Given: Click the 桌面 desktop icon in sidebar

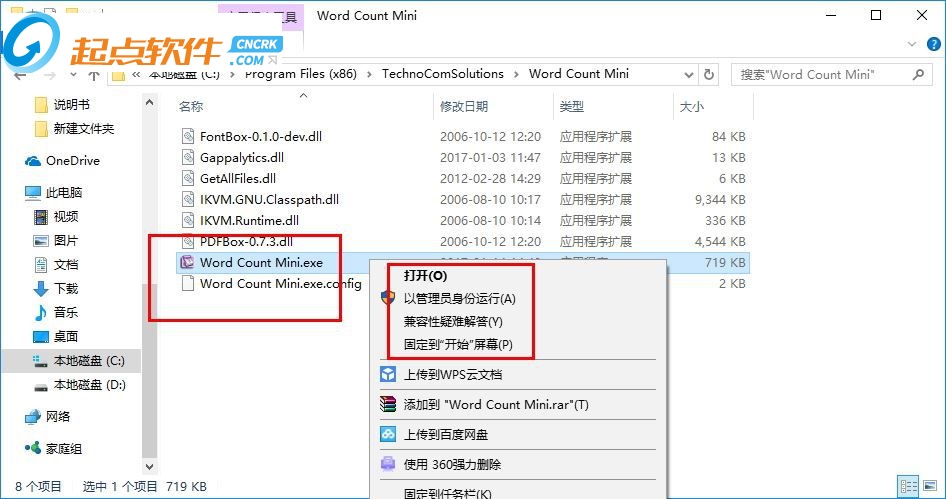Looking at the screenshot, I should [40, 337].
